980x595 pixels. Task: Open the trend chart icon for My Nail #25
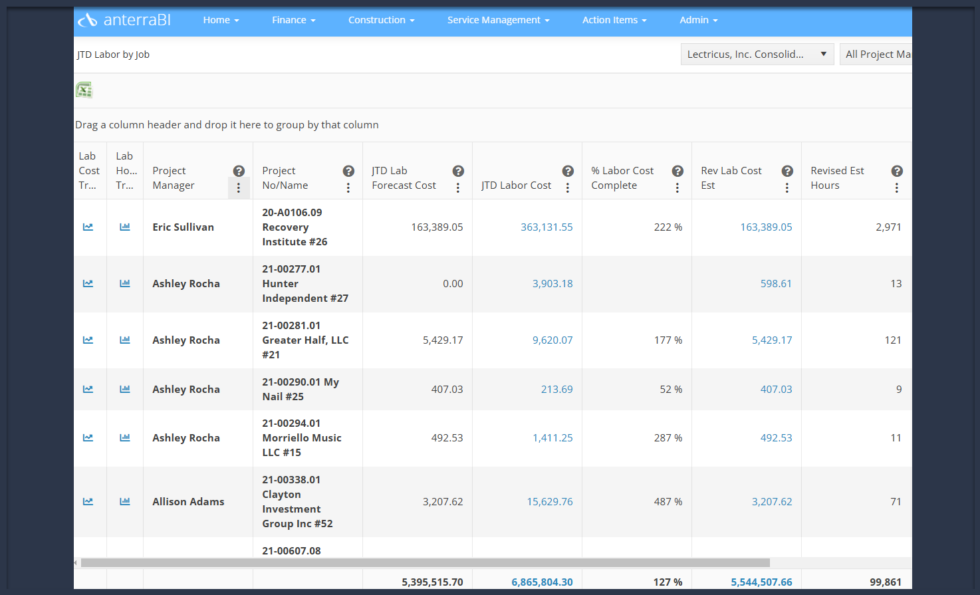point(88,389)
